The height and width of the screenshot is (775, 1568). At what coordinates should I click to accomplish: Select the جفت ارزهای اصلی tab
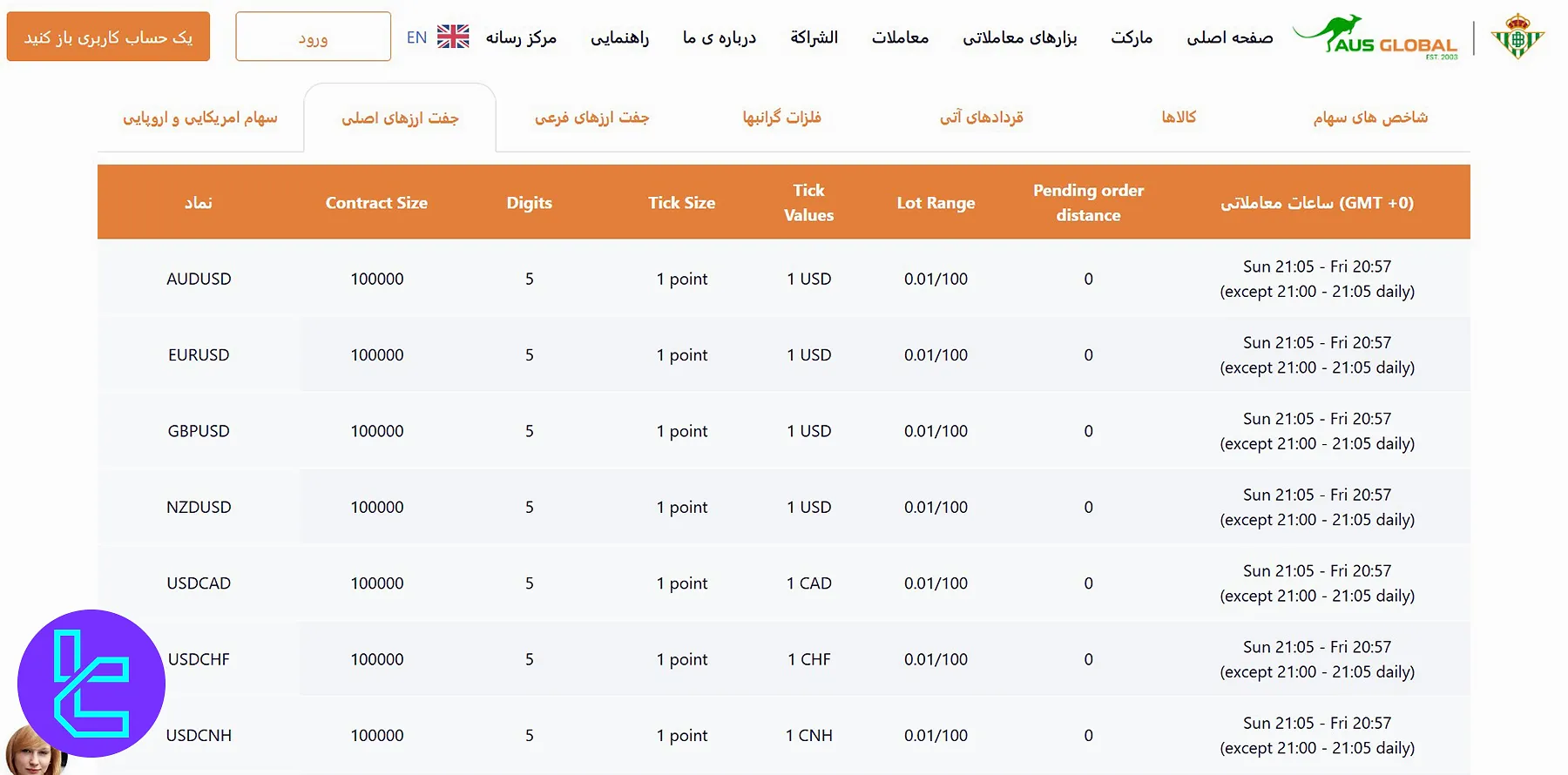click(x=400, y=118)
